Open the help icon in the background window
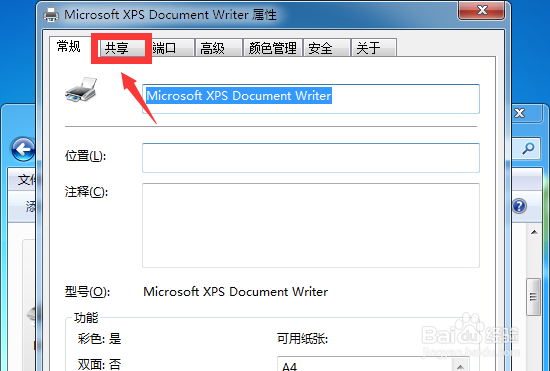 (519, 206)
